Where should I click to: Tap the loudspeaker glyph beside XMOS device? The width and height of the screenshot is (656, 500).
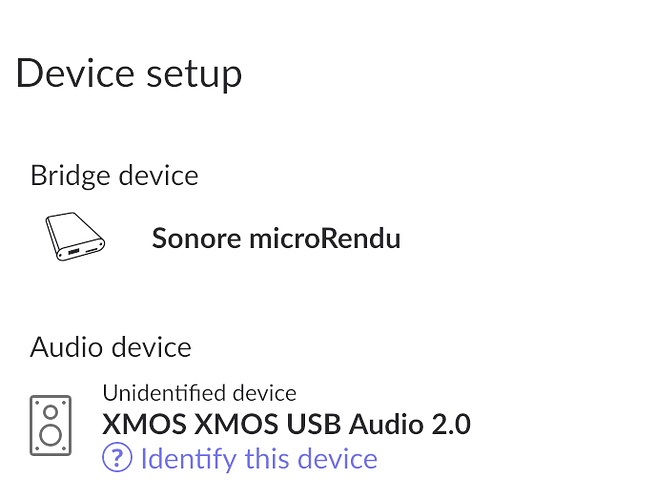[x=51, y=426]
